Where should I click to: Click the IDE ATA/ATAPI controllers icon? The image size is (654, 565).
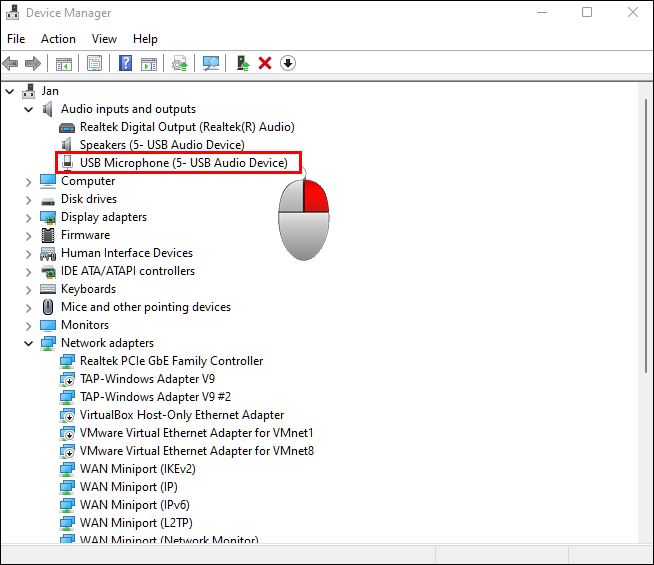pos(48,271)
